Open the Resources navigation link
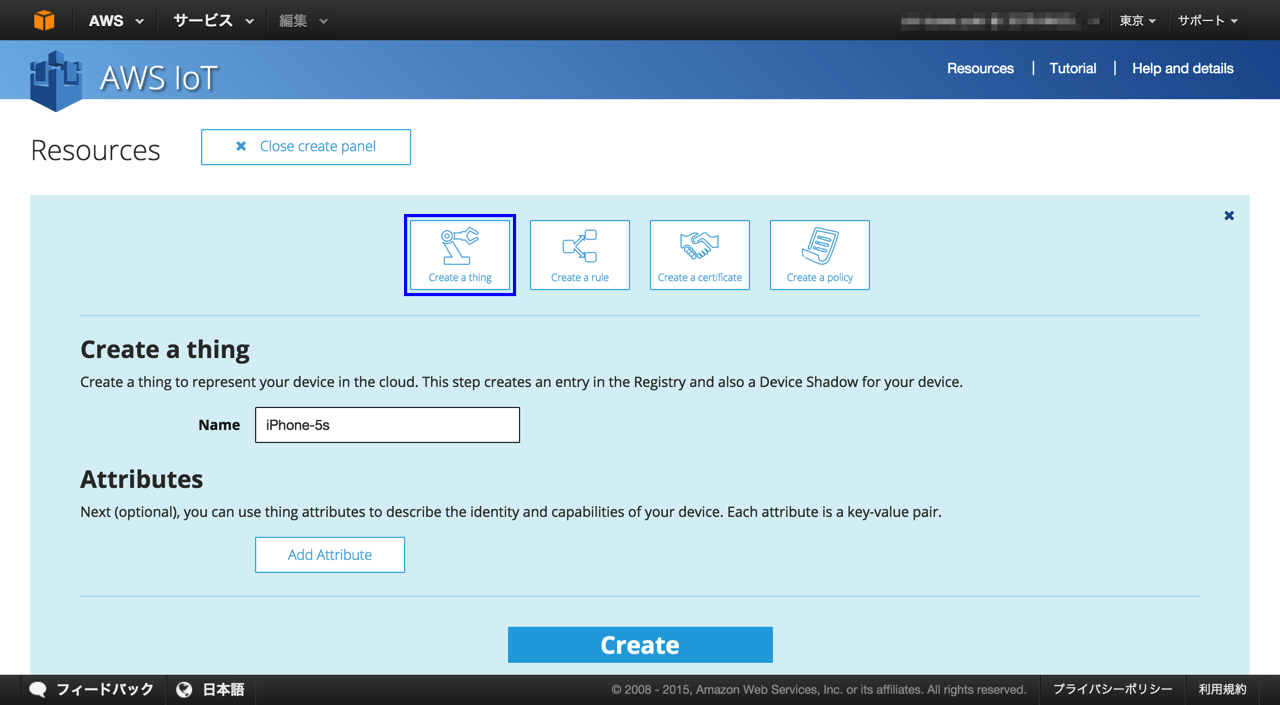This screenshot has height=705, width=1280. 980,68
